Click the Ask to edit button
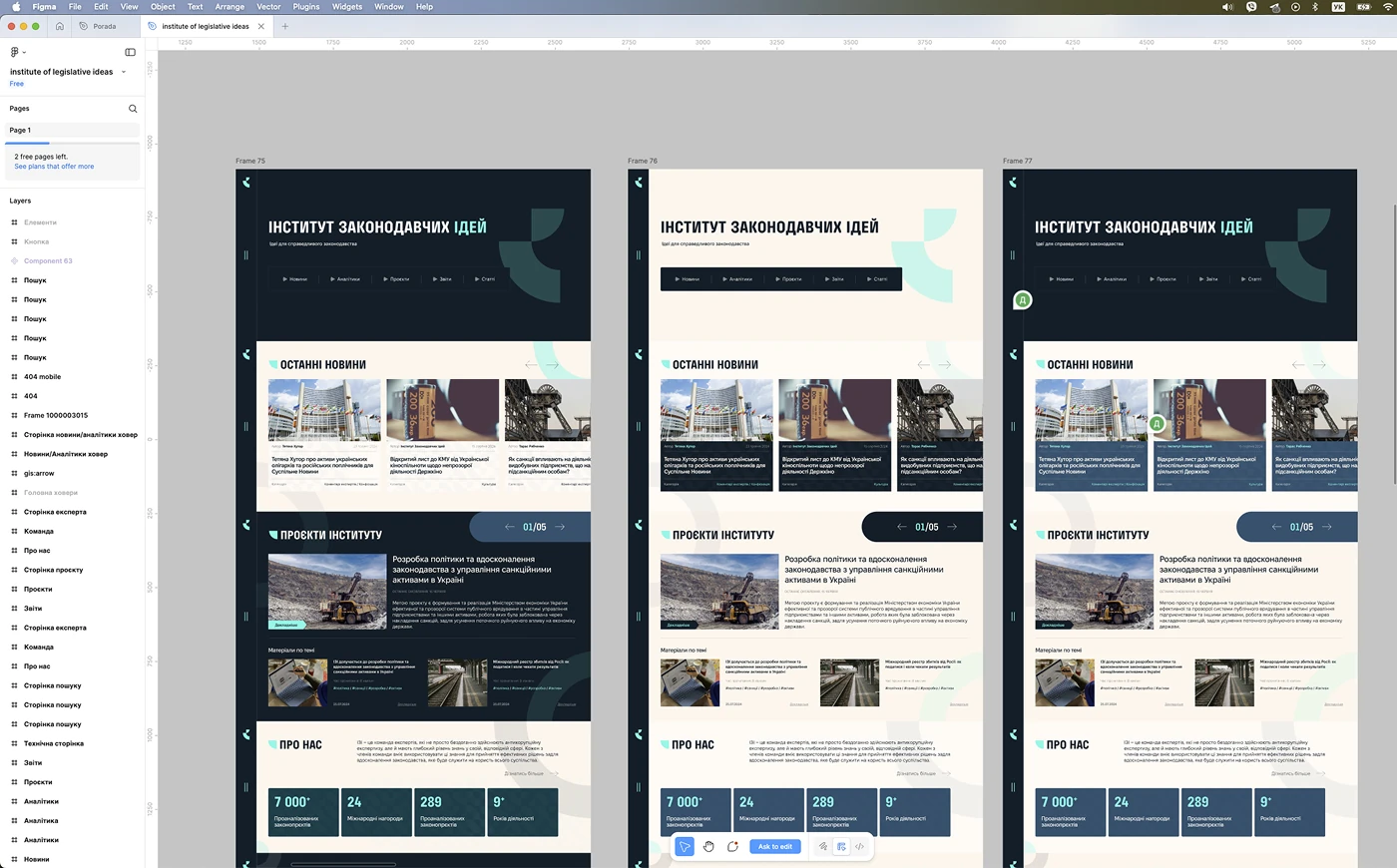The height and width of the screenshot is (868, 1397). click(x=774, y=846)
